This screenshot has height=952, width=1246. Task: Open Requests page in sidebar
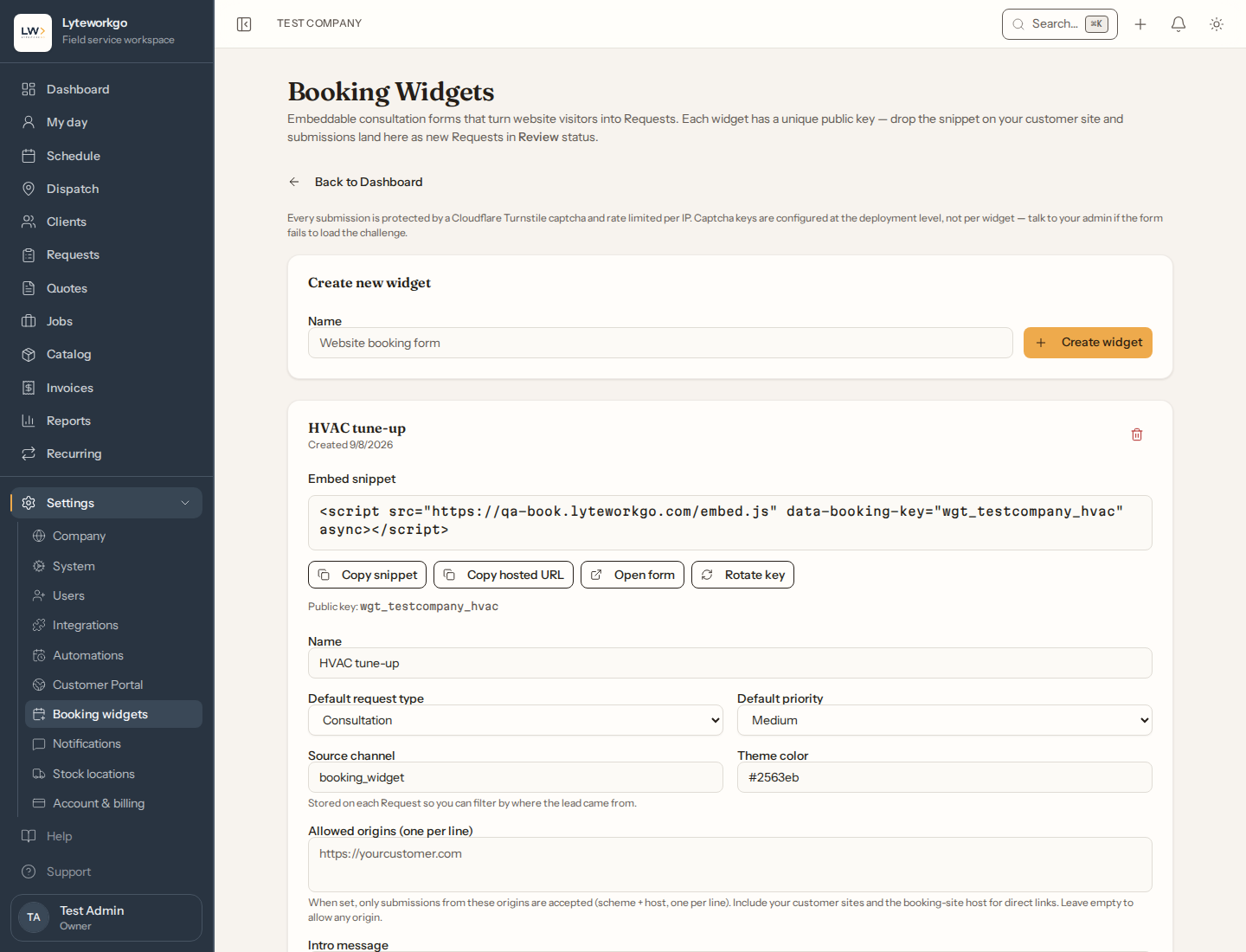click(x=106, y=254)
